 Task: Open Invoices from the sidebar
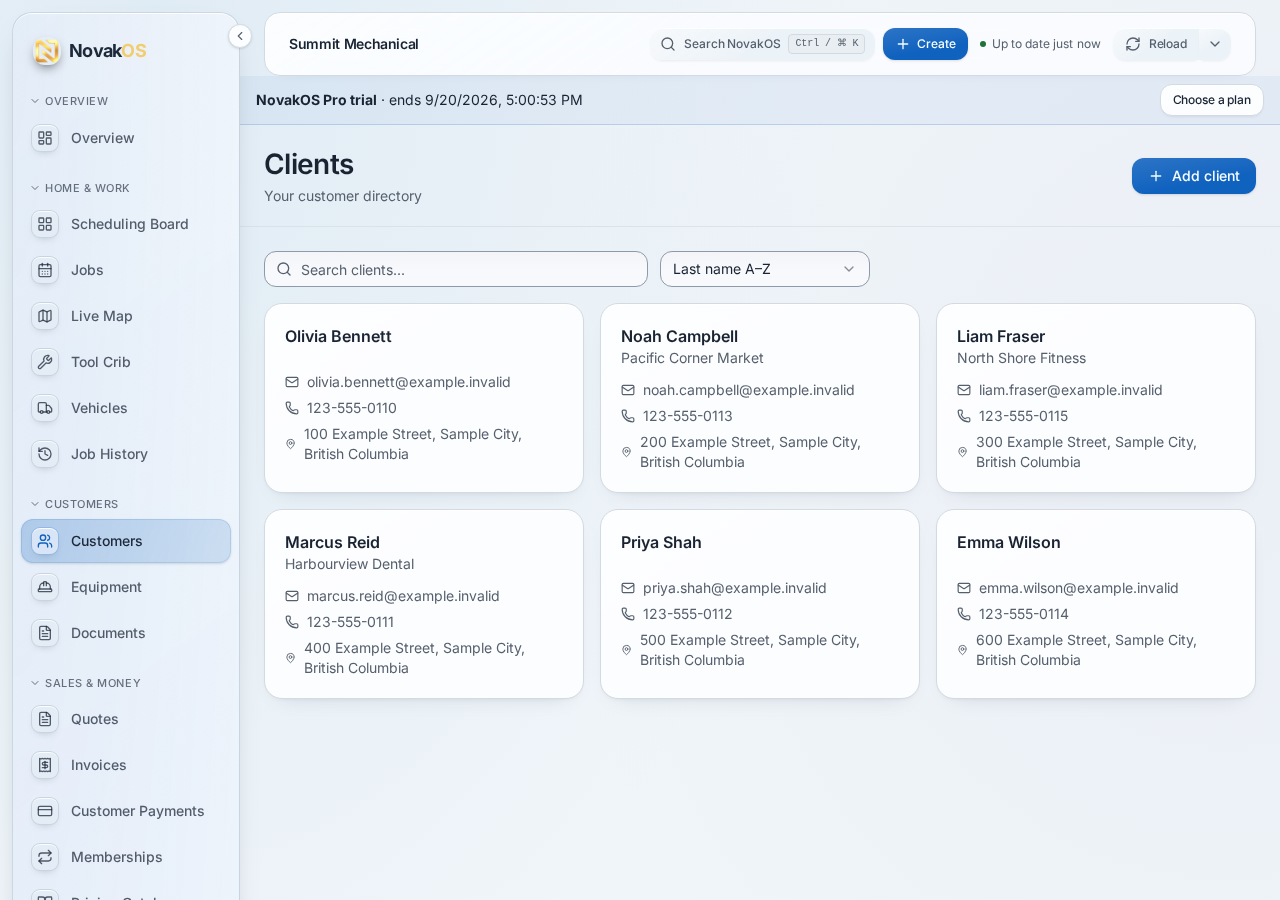[x=126, y=765]
